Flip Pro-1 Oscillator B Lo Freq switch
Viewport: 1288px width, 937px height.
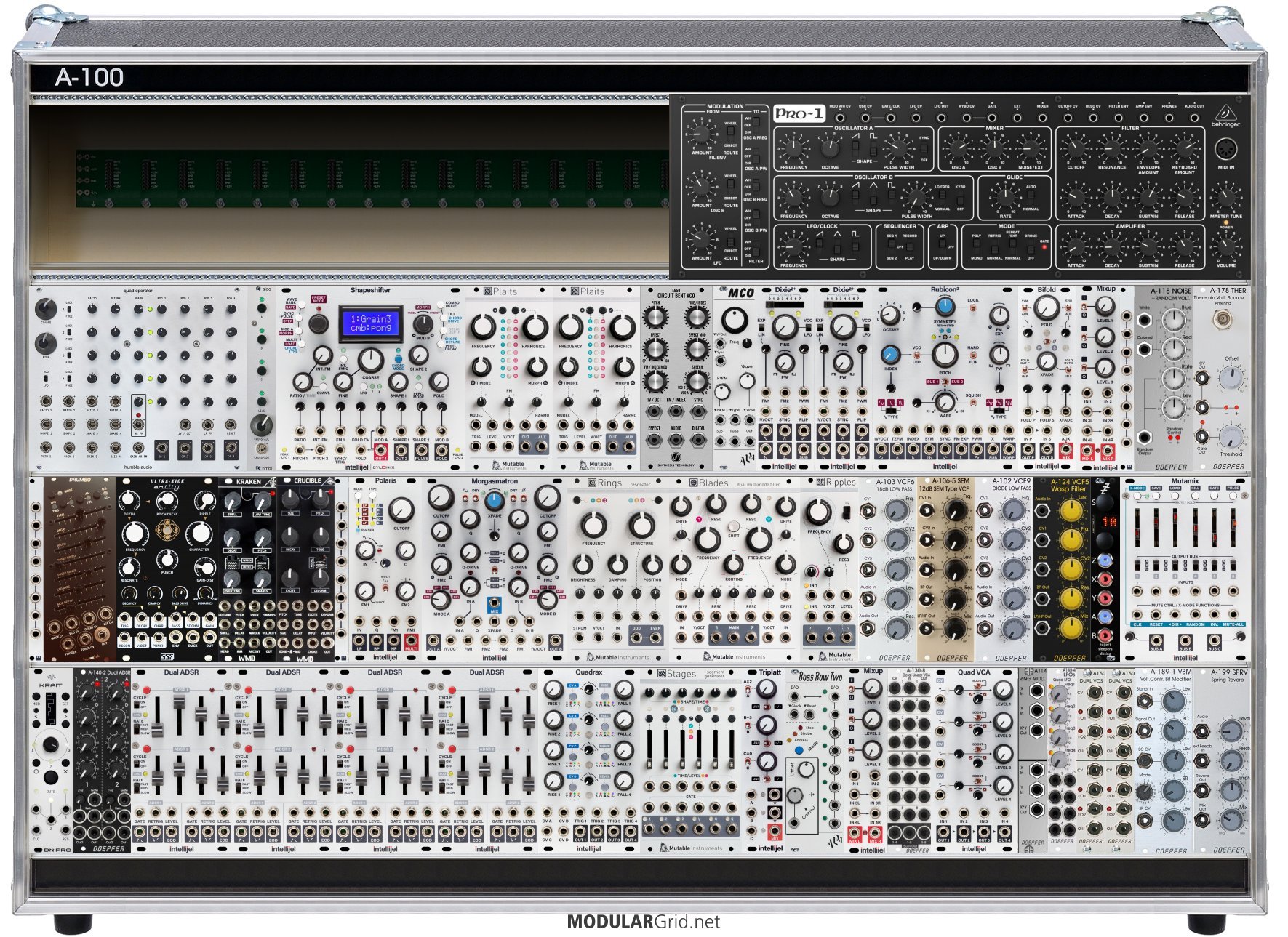(x=942, y=198)
